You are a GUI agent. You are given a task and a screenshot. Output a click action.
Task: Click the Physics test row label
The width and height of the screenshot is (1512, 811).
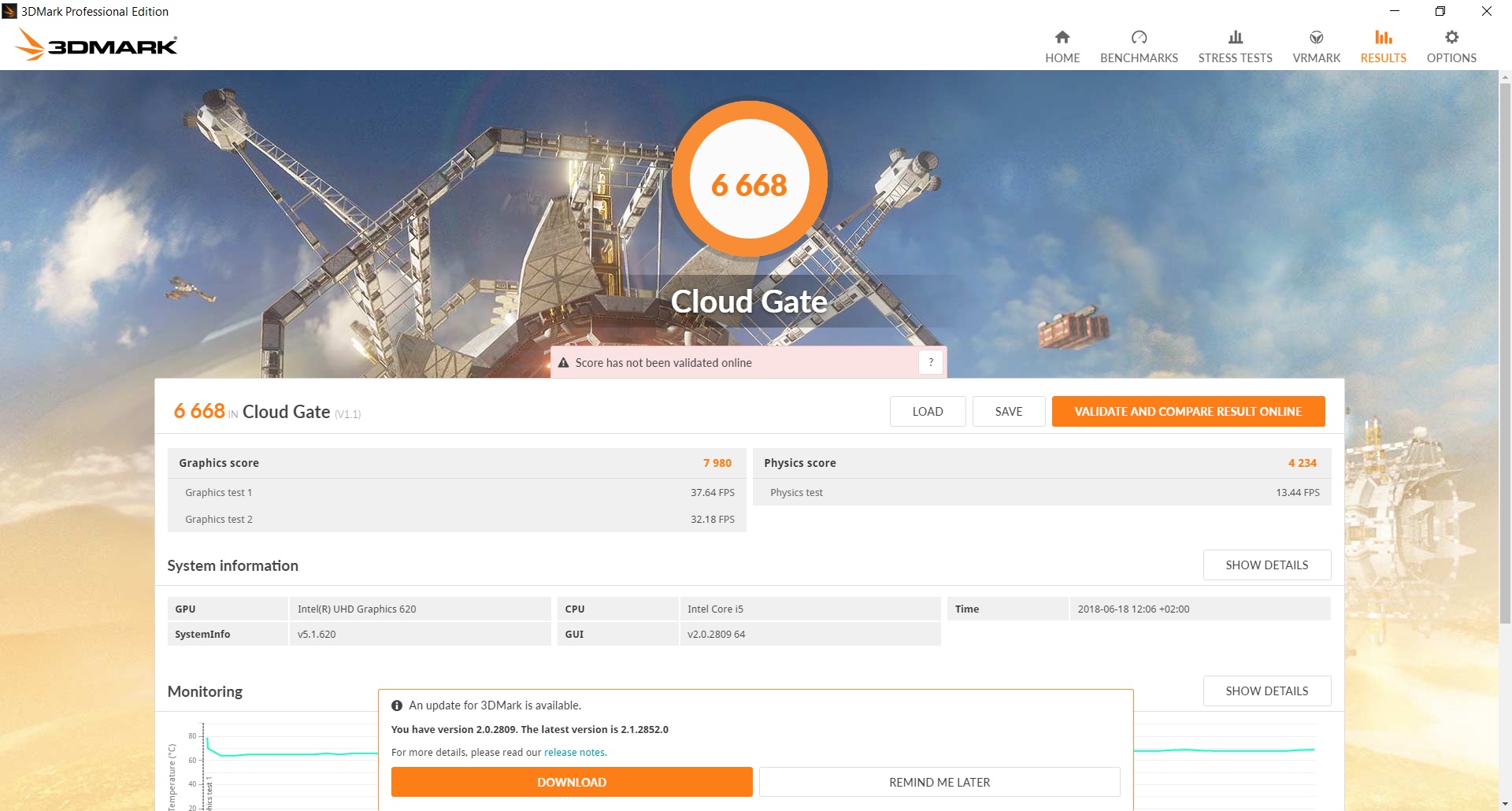(x=796, y=492)
